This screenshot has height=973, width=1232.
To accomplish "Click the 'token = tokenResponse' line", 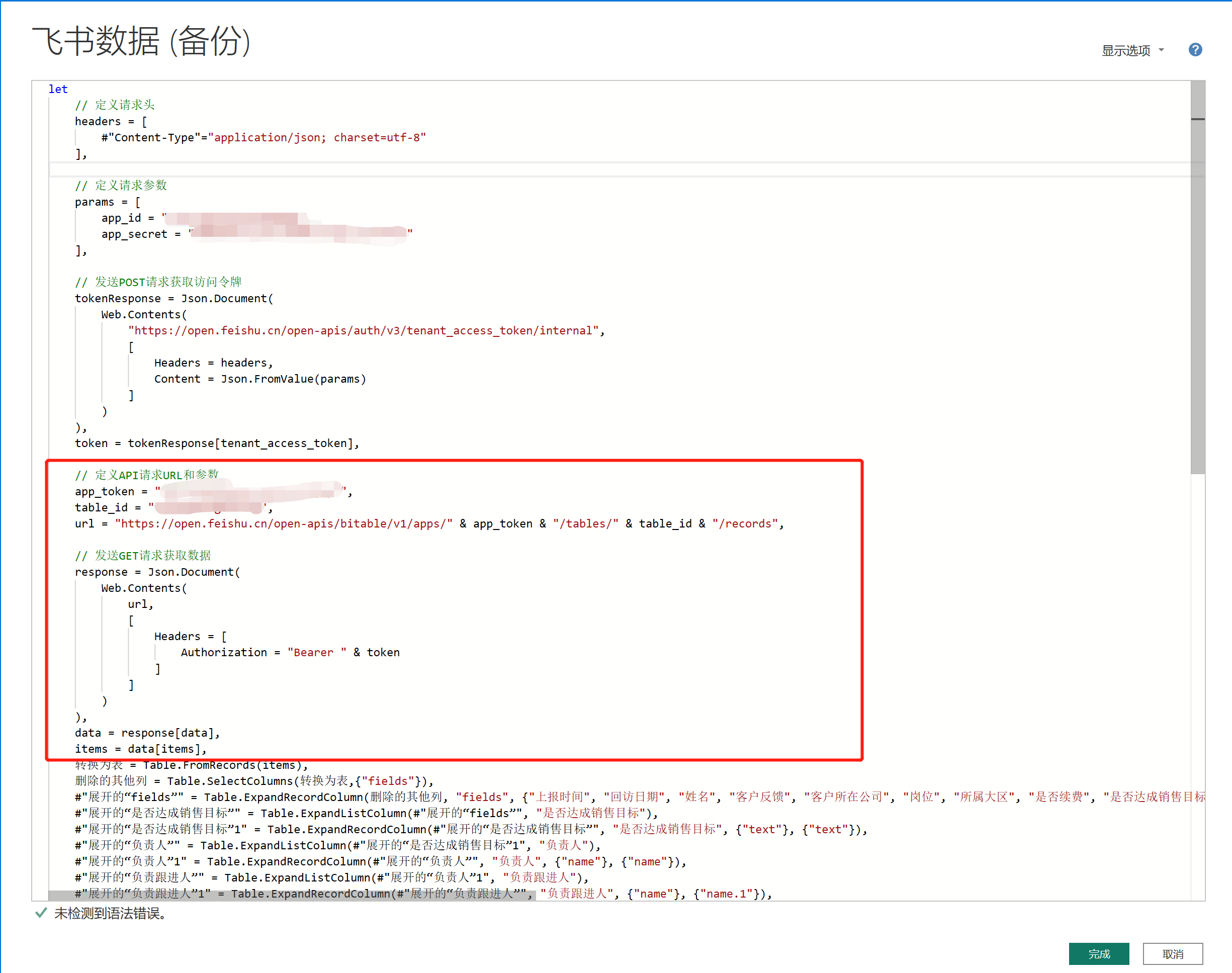I will 216,443.
